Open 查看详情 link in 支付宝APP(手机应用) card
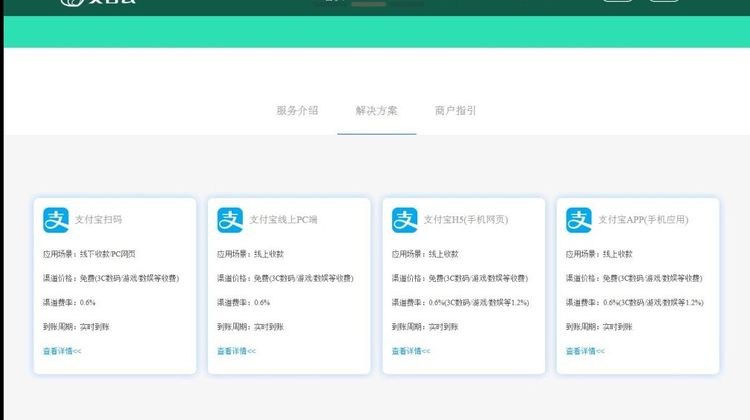 [585, 351]
